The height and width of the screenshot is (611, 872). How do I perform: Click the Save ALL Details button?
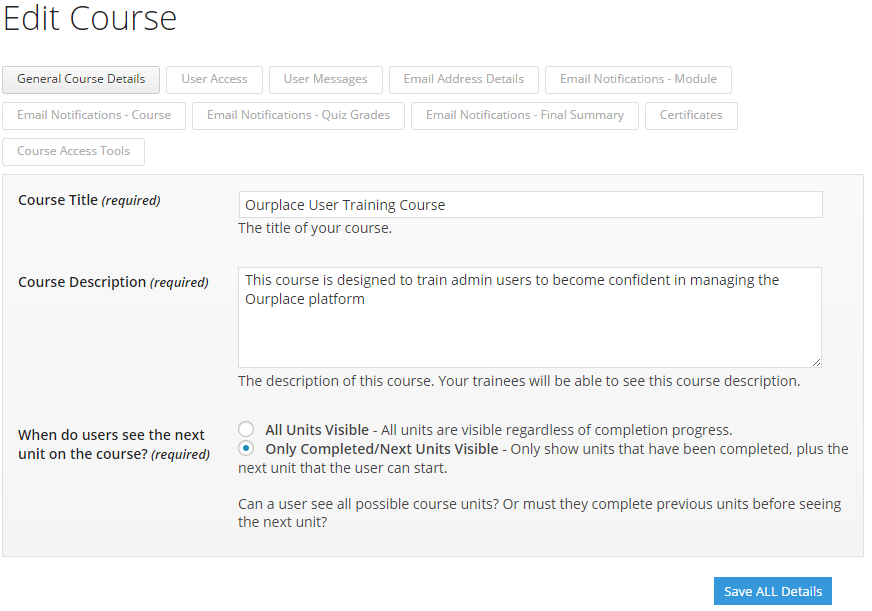pos(772,591)
